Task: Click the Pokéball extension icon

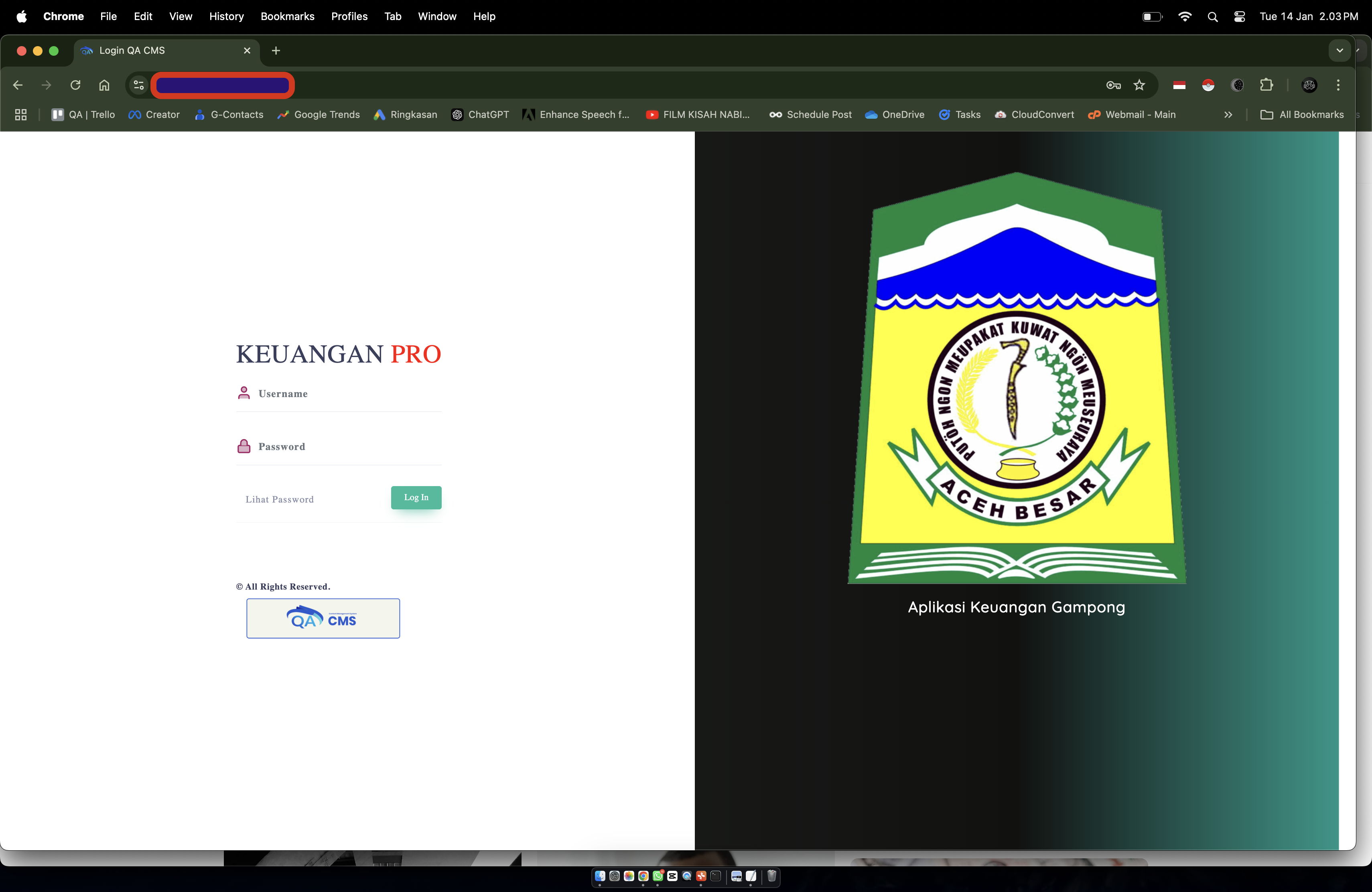Action: tap(1208, 85)
